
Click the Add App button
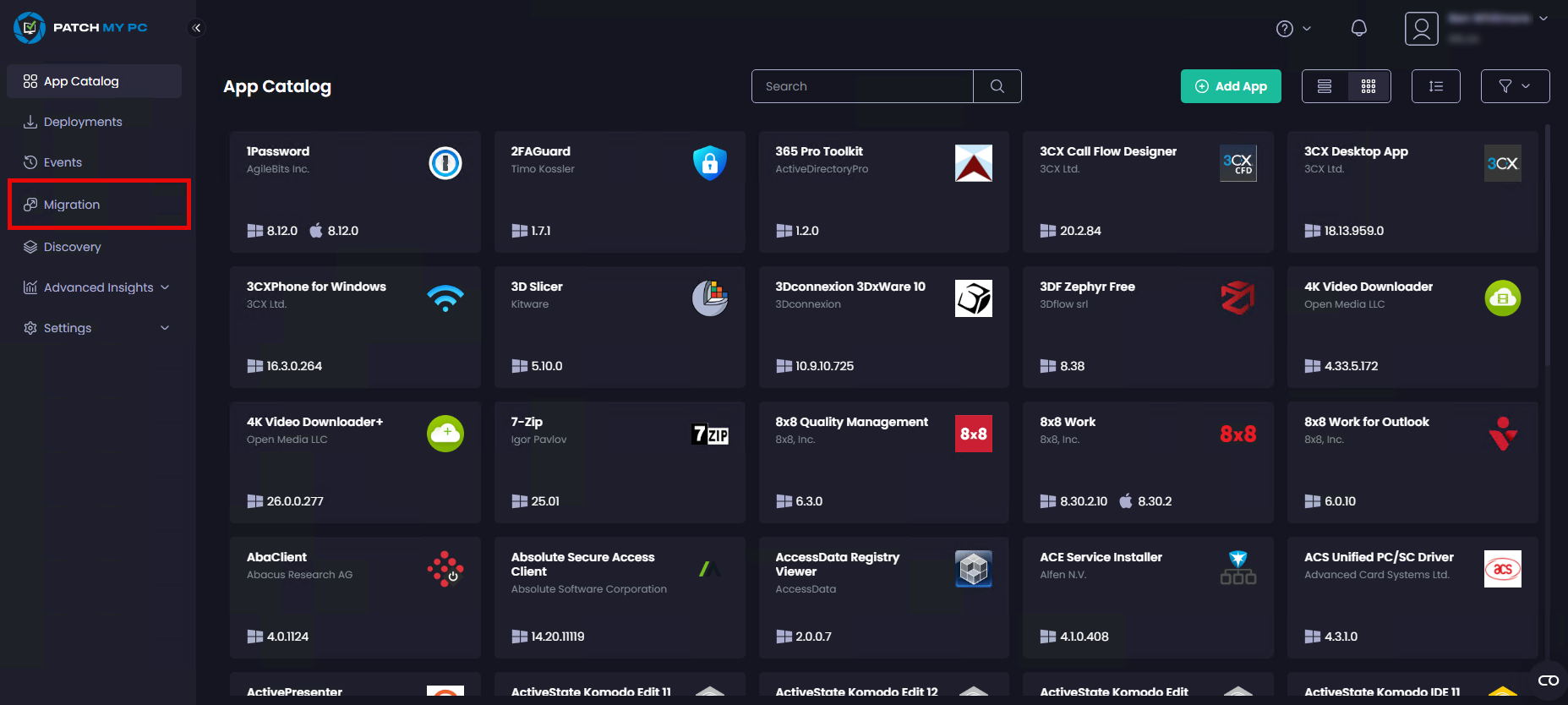tap(1231, 86)
